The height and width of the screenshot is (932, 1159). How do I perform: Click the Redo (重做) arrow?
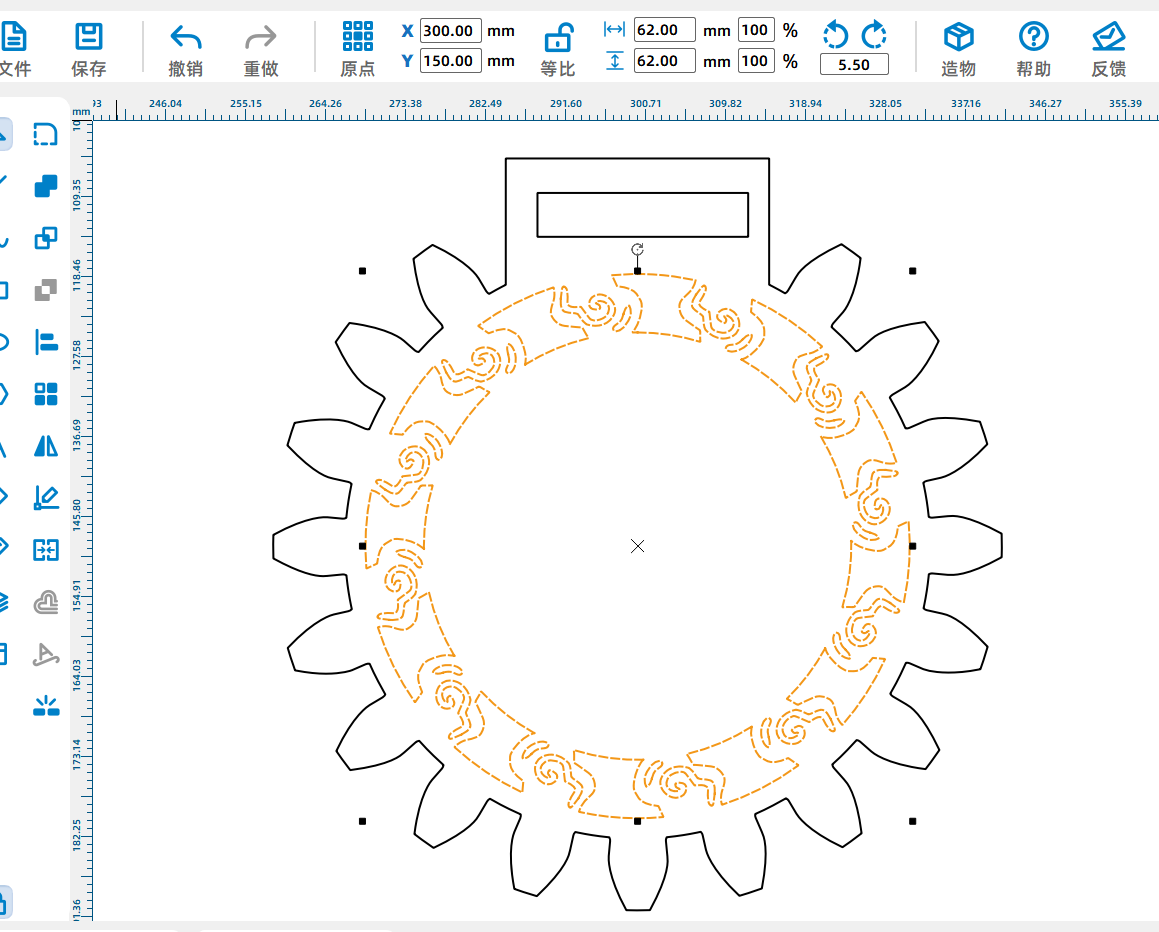[260, 50]
